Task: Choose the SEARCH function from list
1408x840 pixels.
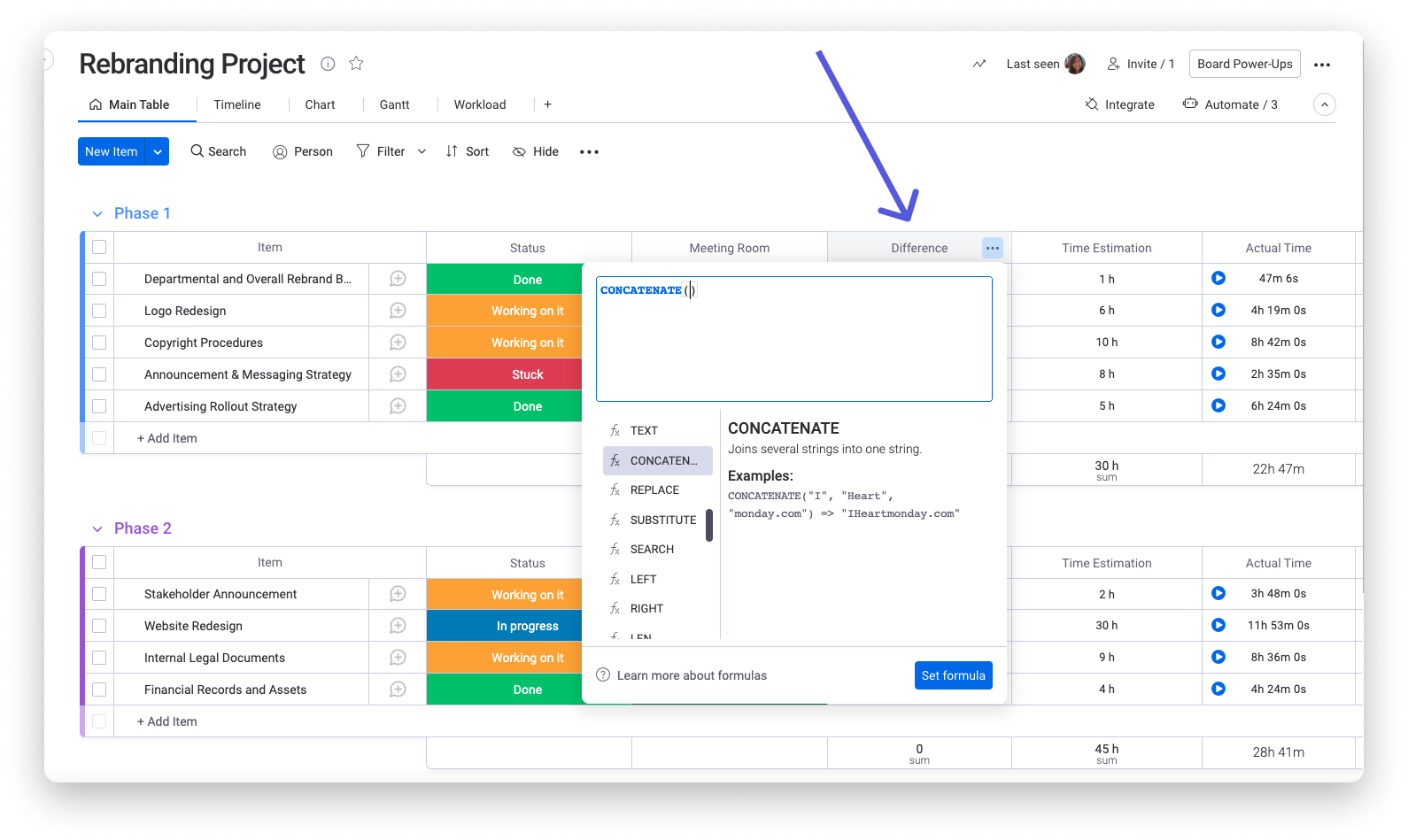Action: point(658,550)
